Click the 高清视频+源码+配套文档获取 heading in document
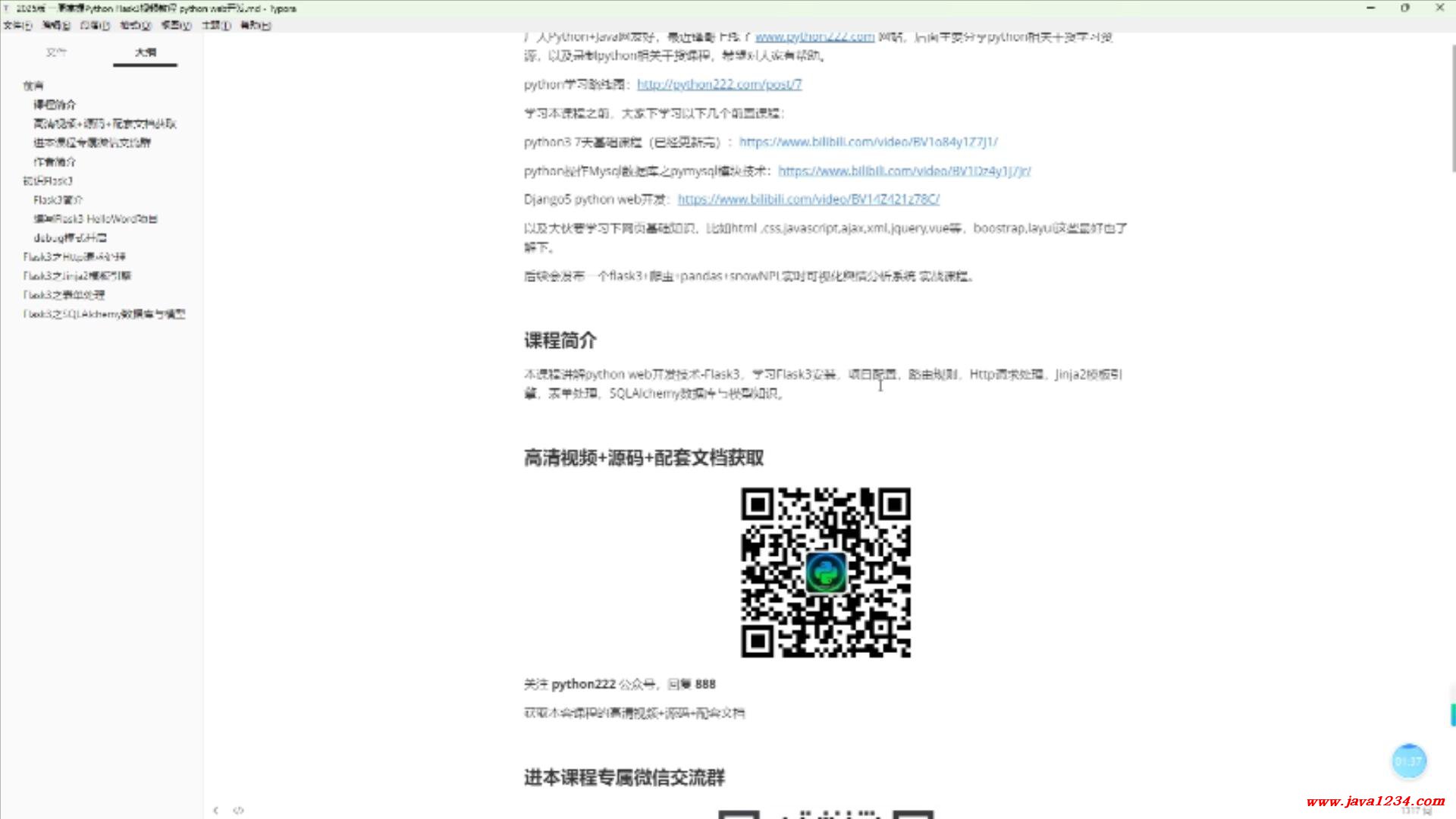This screenshot has height=819, width=1456. point(644,458)
